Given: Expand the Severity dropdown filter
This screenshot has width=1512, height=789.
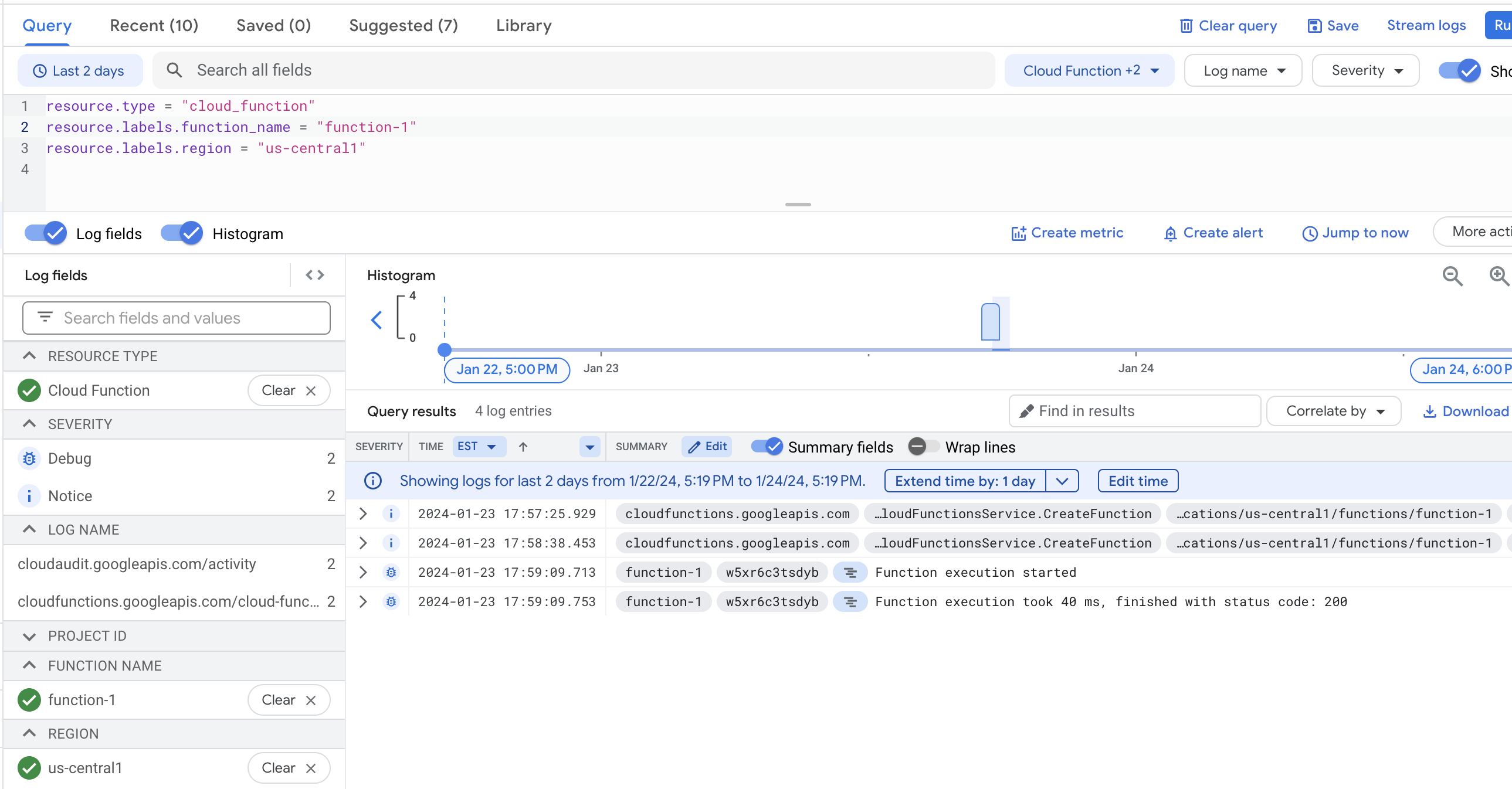Looking at the screenshot, I should coord(1366,70).
